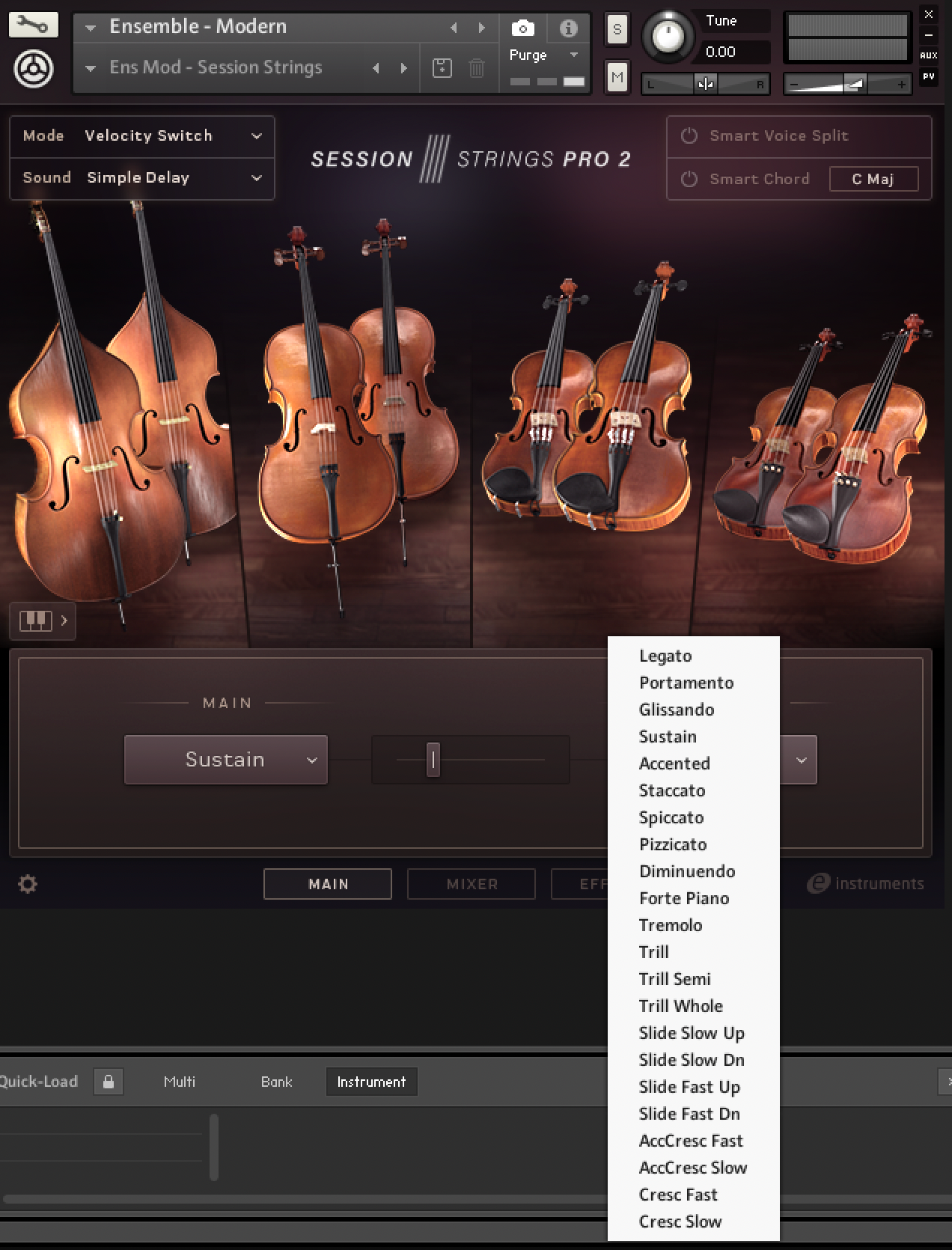The image size is (952, 1250).
Task: Open the Ens Mod snapshot menu arrow
Action: pyautogui.click(x=91, y=69)
